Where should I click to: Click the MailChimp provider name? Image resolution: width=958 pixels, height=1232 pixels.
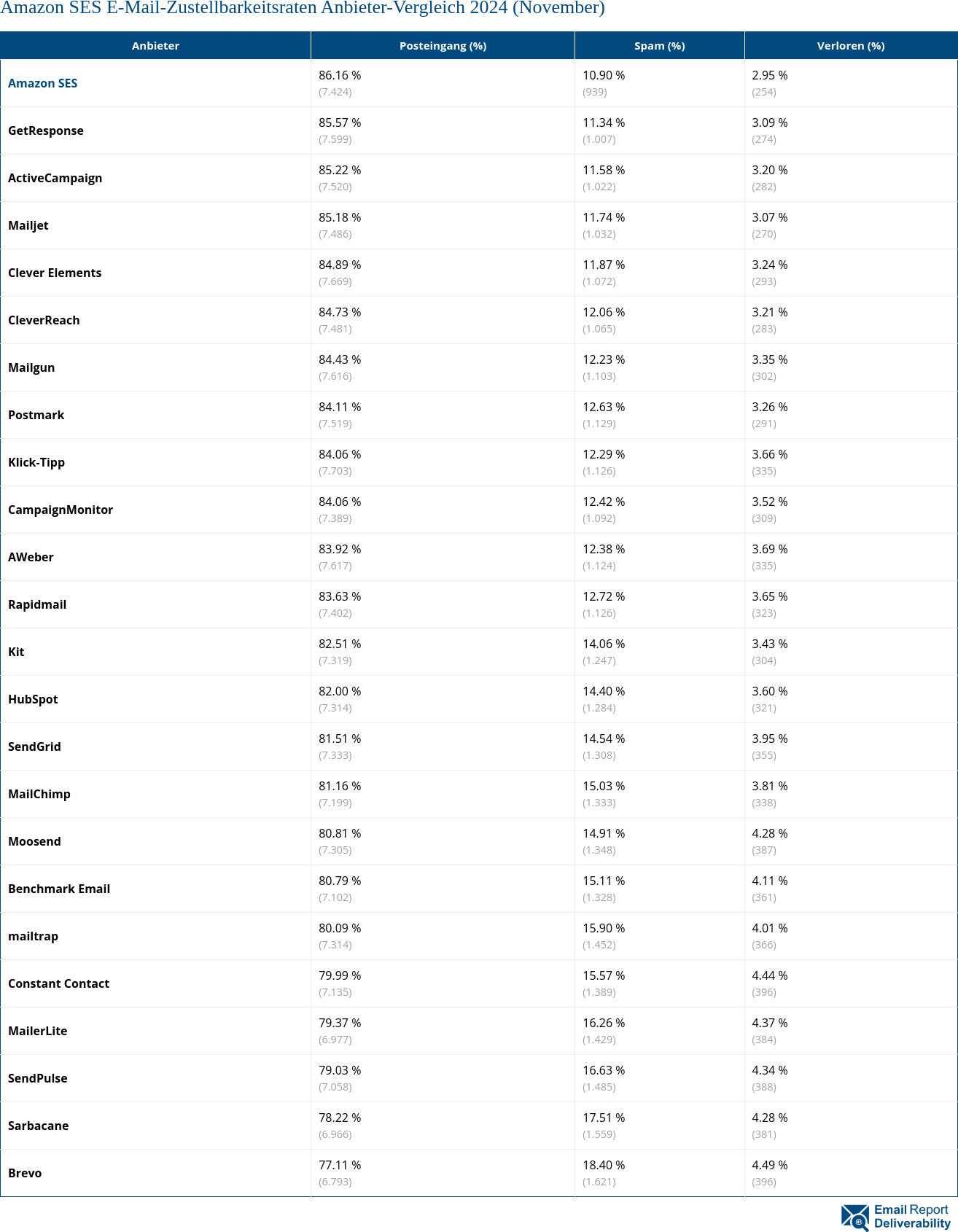[39, 794]
